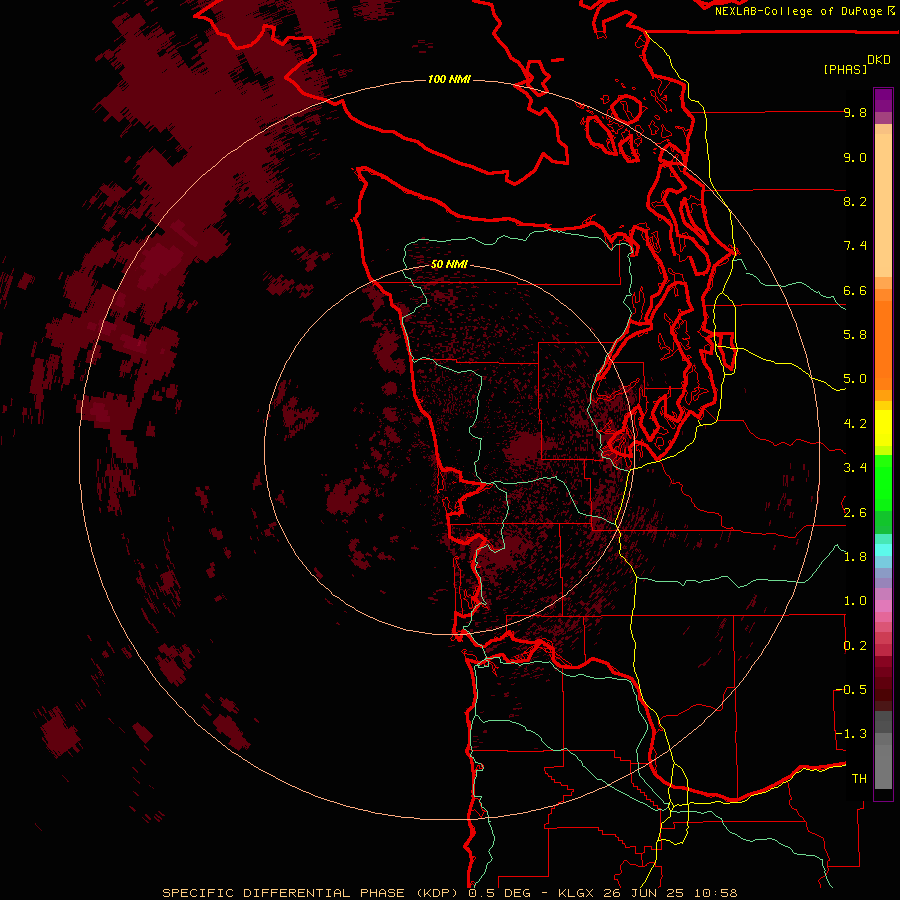Select the 4.2 value on the legend
Viewport: 900px width, 900px height.
(x=855, y=424)
